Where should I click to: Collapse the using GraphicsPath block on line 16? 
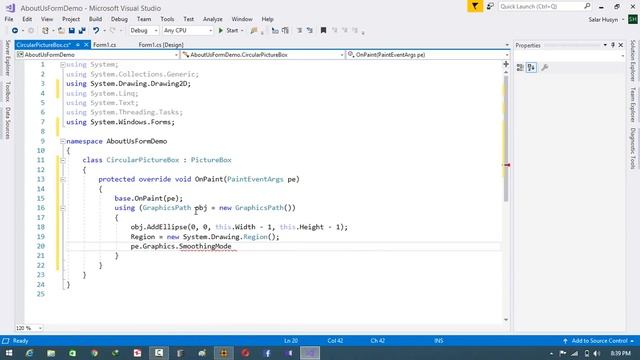(x=63, y=208)
